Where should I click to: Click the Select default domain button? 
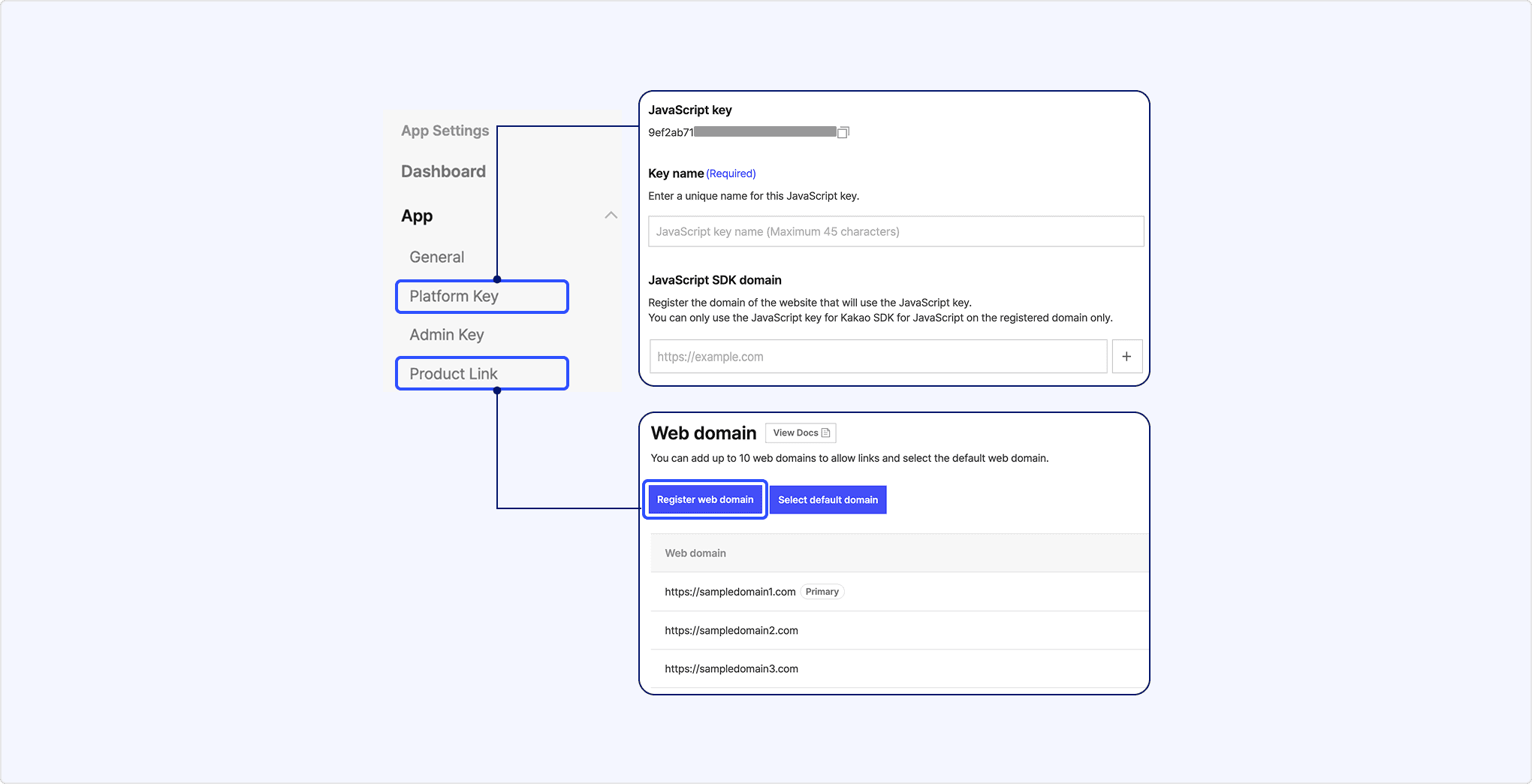pyautogui.click(x=828, y=500)
